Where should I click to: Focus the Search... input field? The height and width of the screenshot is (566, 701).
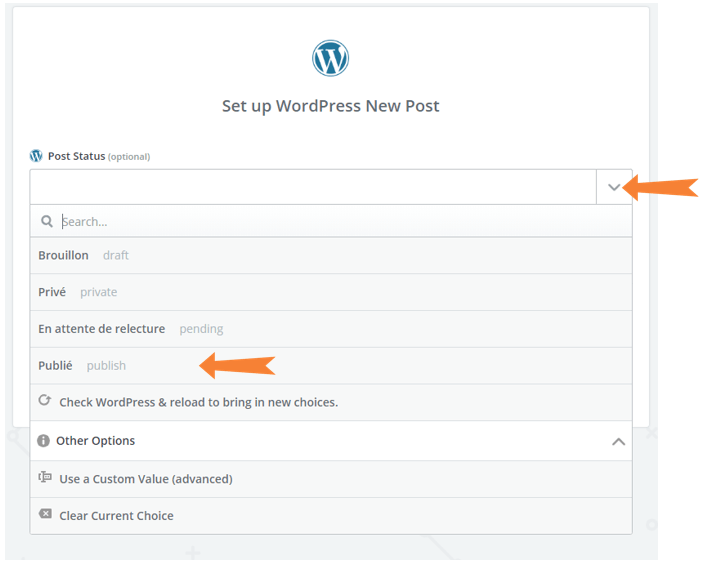[x=344, y=221]
